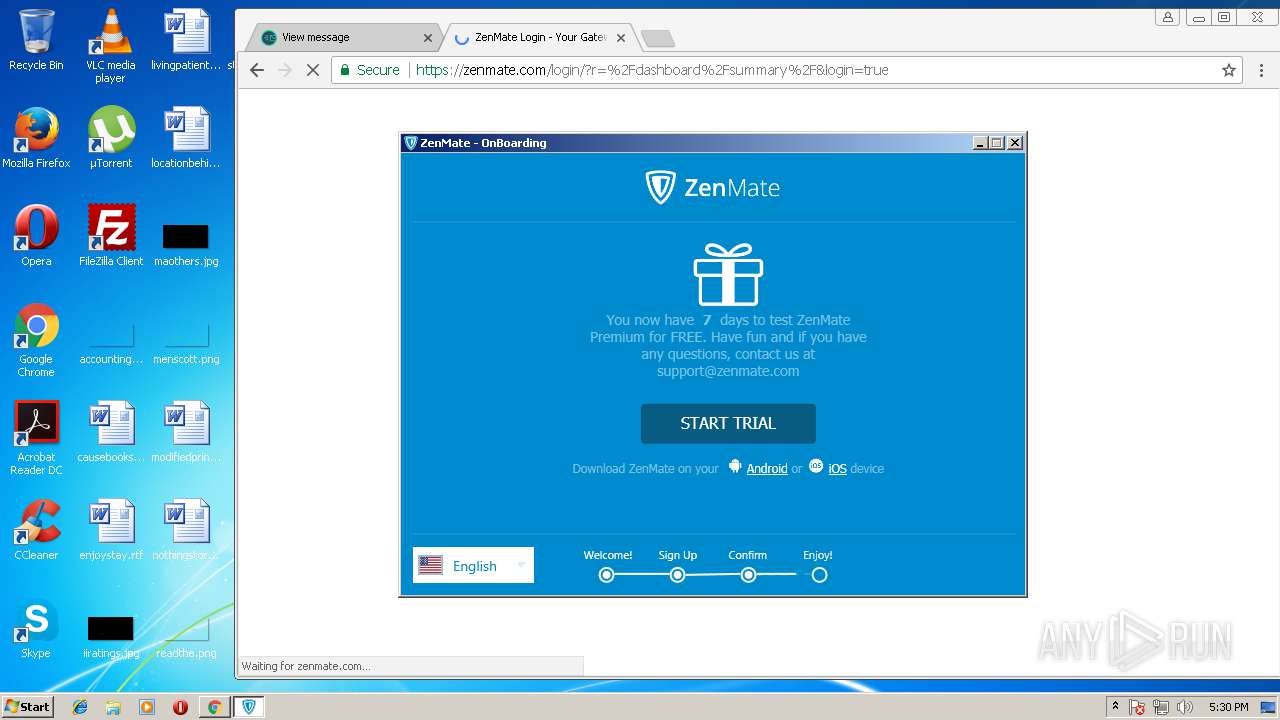The width and height of the screenshot is (1280, 720).
Task: Open media player taskbar icon
Action: click(x=147, y=707)
